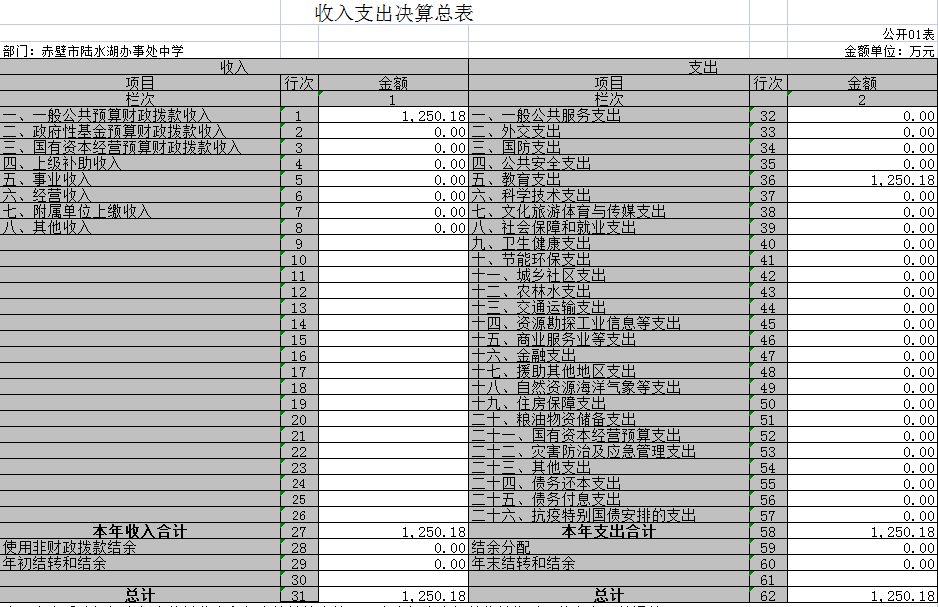Viewport: 938px width, 607px height.
Task: Click the row number cell 15
Action: click(299, 340)
